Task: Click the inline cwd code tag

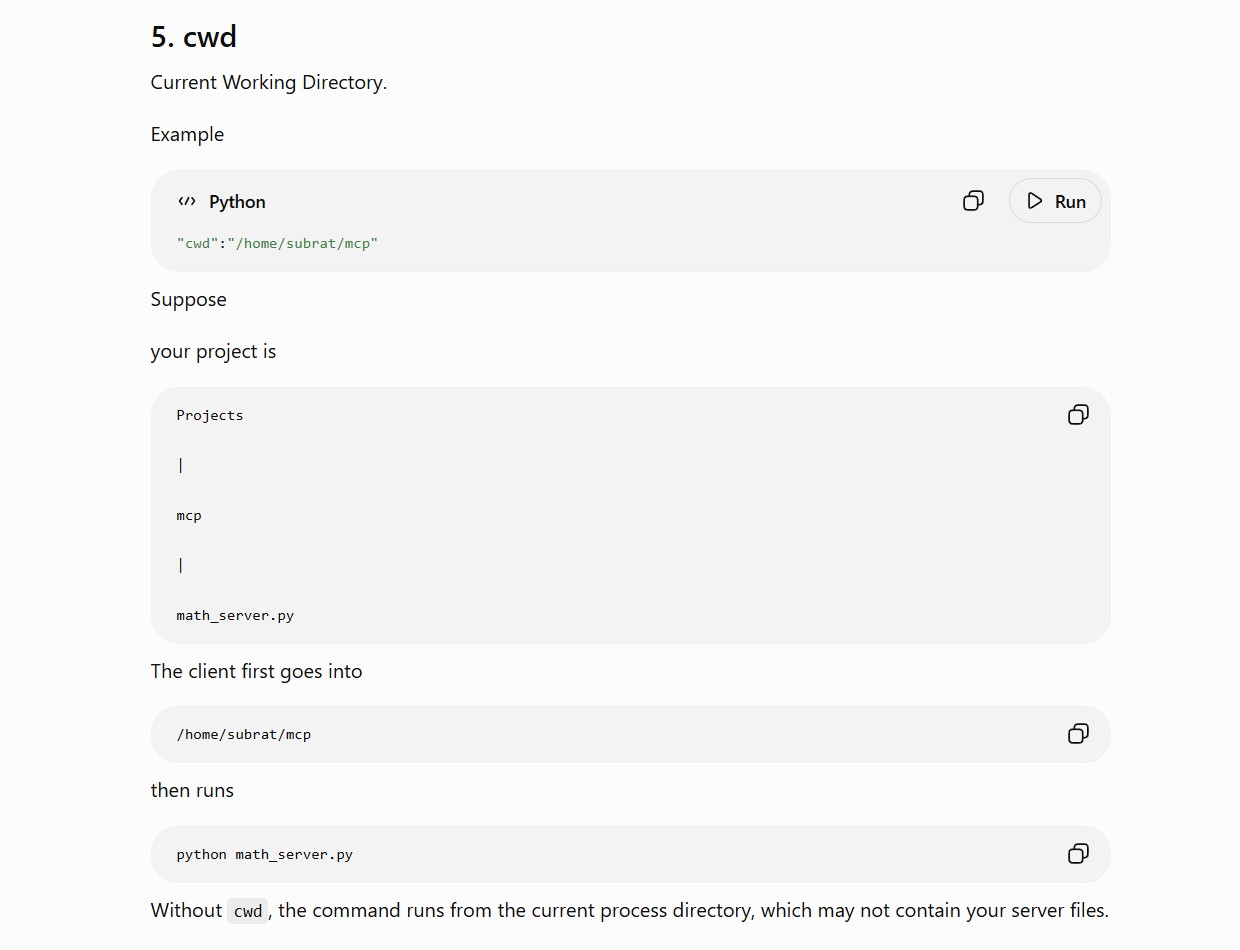Action: [248, 911]
